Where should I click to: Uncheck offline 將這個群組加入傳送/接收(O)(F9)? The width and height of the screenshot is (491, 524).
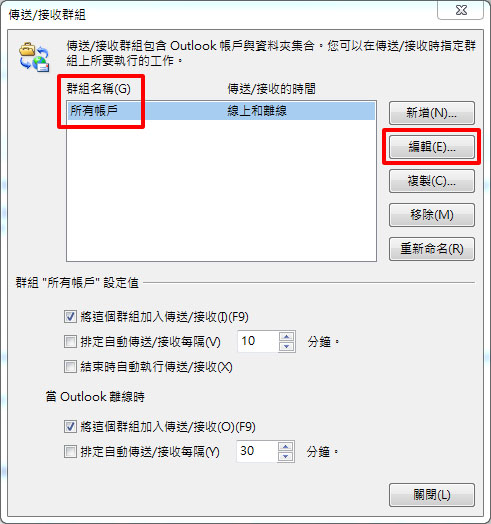70,426
